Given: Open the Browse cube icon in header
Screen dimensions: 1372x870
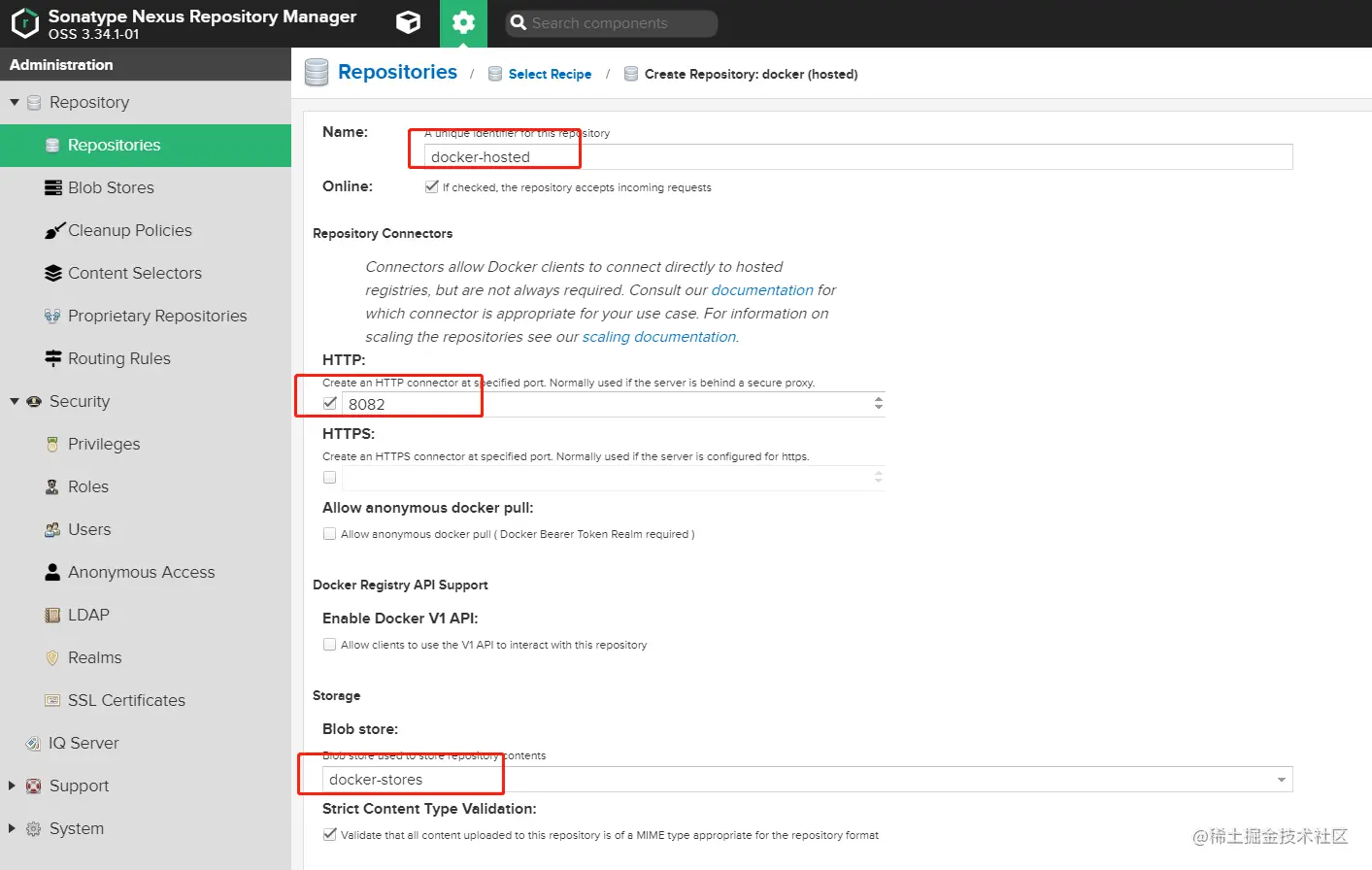Looking at the screenshot, I should click(409, 22).
